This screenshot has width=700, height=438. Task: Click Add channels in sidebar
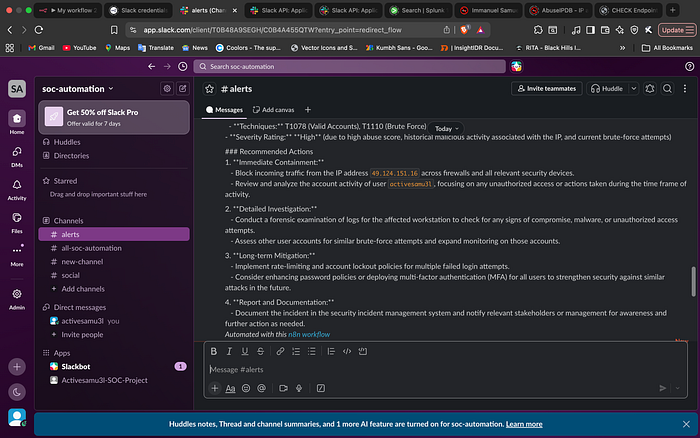[x=114, y=289]
